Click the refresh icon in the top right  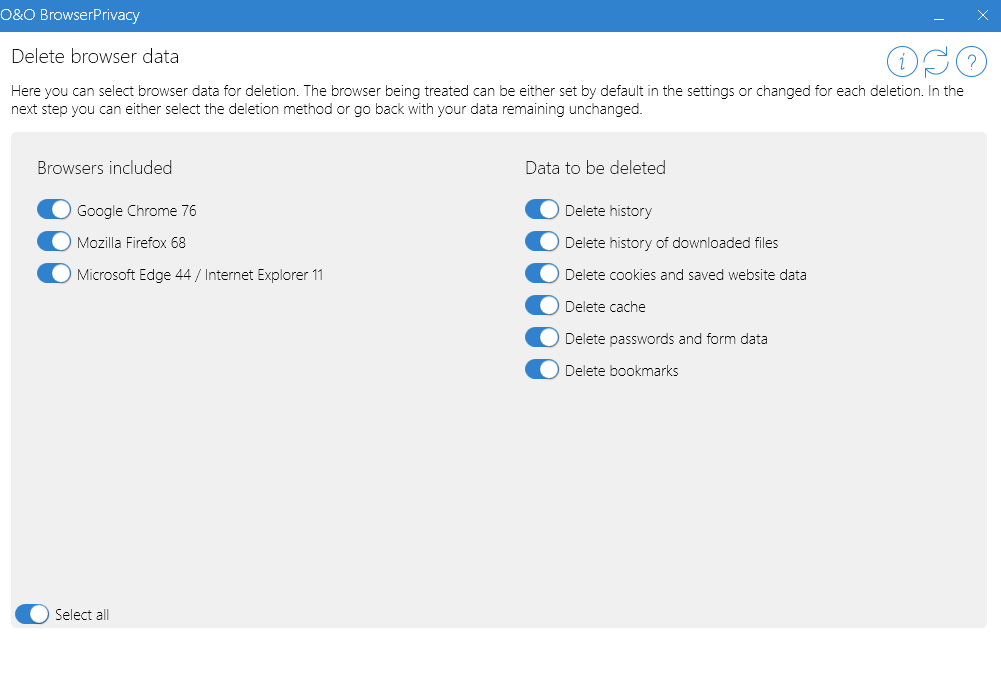tap(936, 61)
